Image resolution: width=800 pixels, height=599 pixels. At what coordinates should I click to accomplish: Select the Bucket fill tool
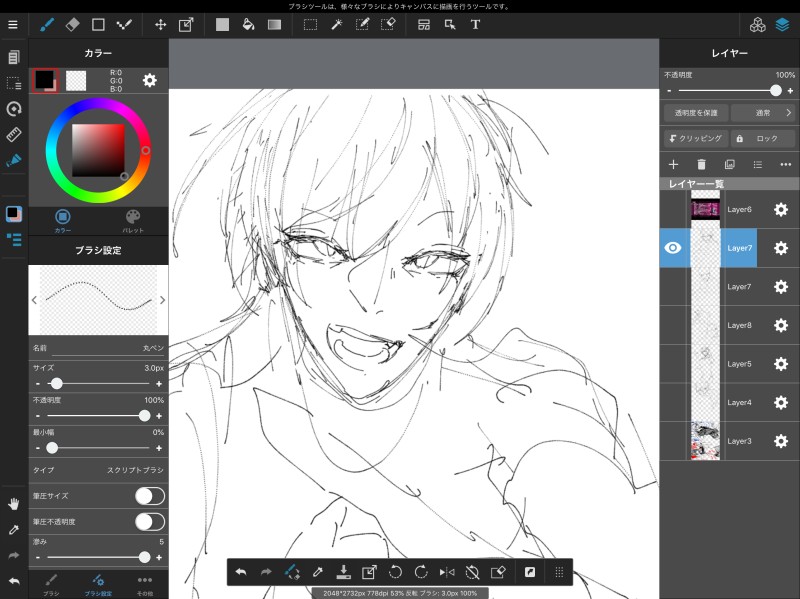point(248,24)
